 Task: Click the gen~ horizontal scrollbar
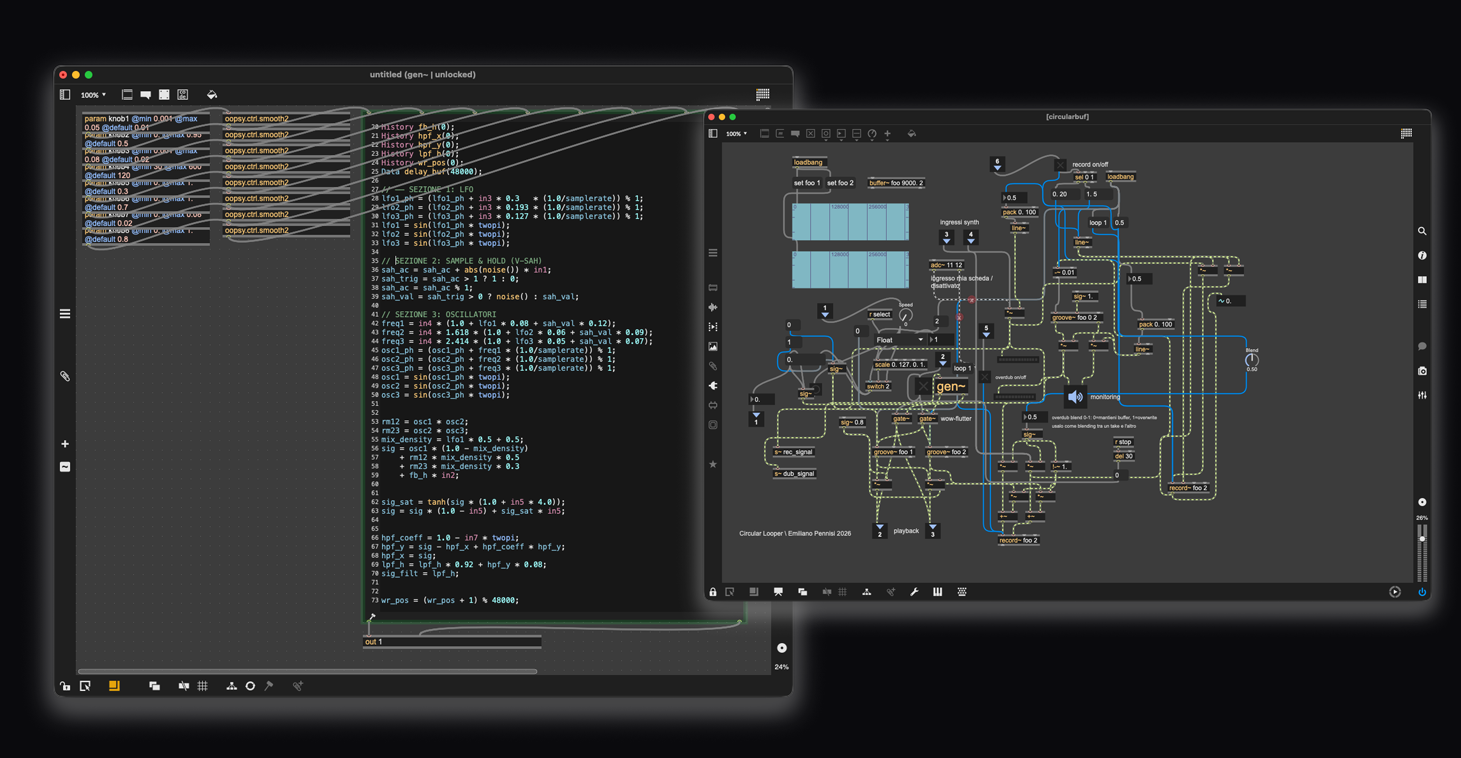click(308, 671)
